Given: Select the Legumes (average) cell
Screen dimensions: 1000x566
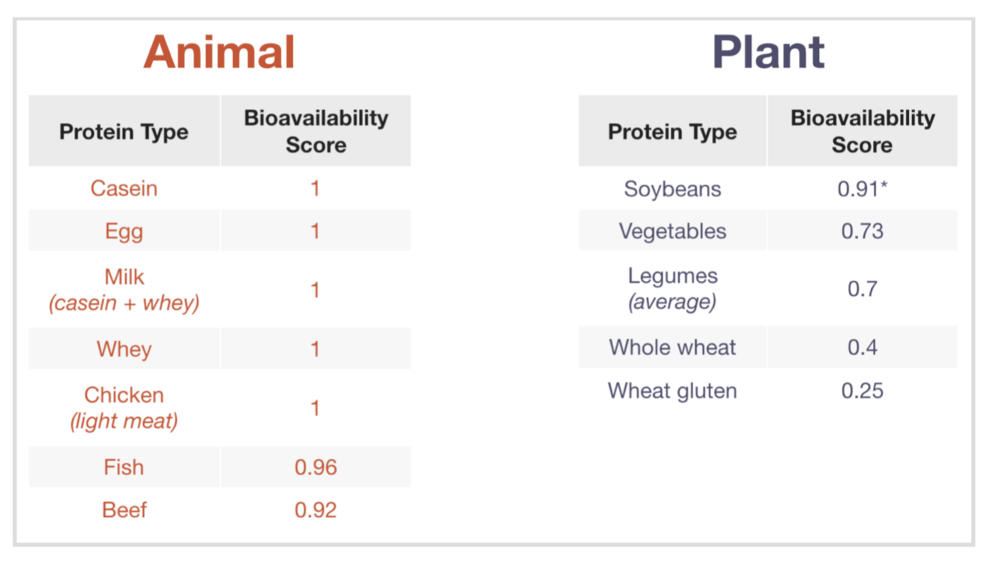Looking at the screenshot, I should click(x=672, y=288).
